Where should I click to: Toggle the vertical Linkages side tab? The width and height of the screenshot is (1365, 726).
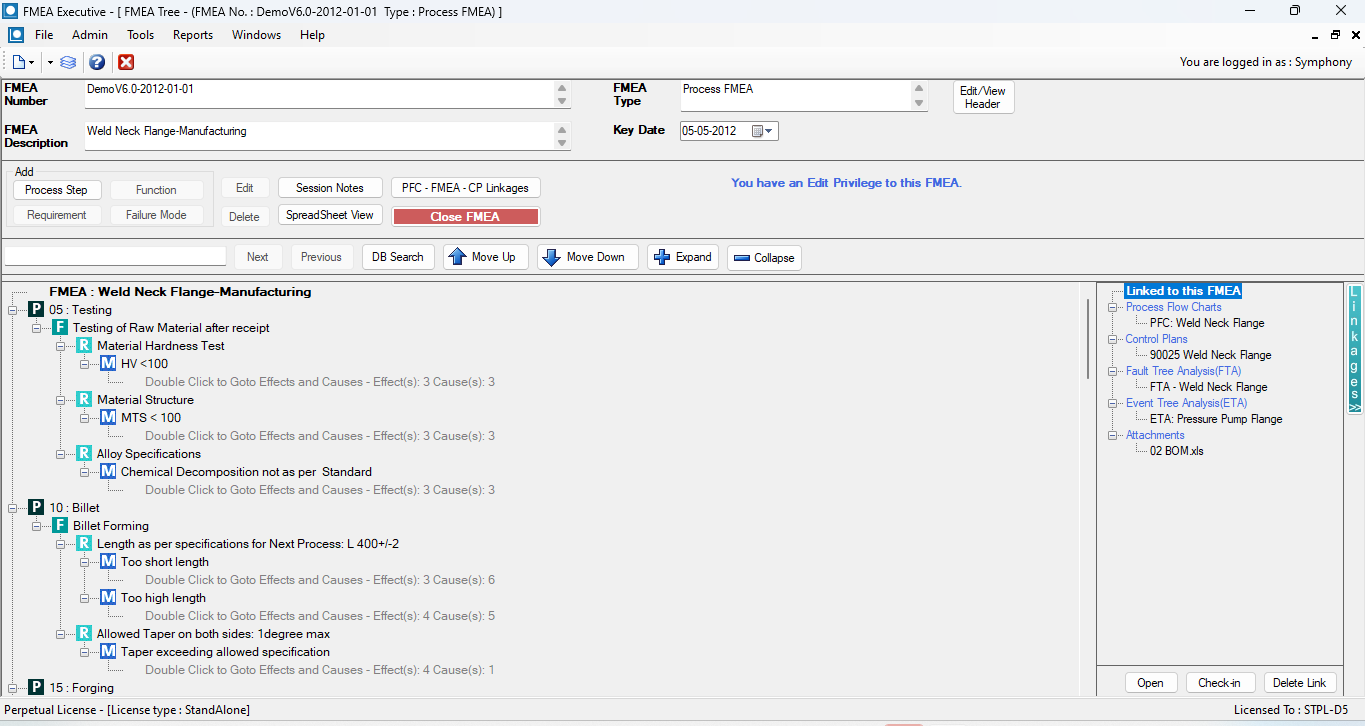1354,349
